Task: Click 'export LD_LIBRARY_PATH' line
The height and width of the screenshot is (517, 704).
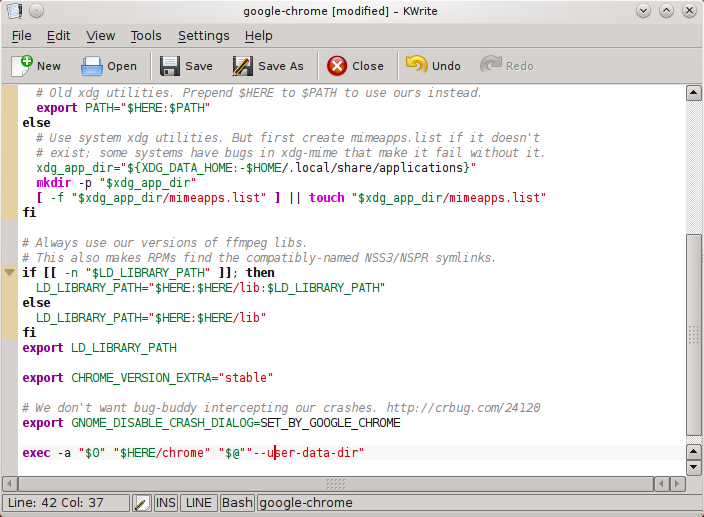Action: [100, 348]
